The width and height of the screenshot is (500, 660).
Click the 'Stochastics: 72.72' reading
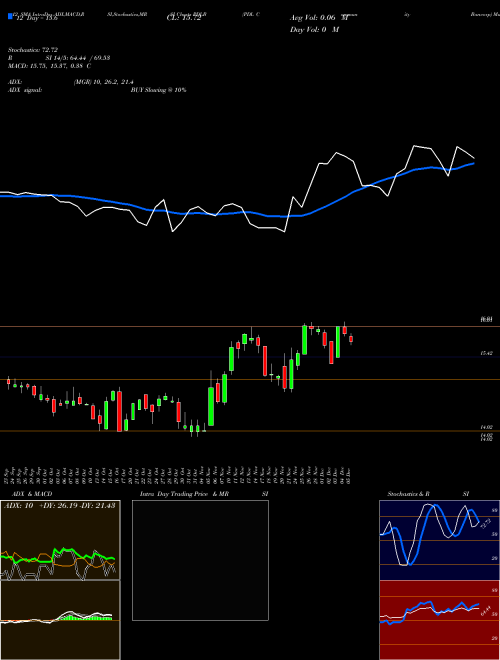click(x=33, y=50)
